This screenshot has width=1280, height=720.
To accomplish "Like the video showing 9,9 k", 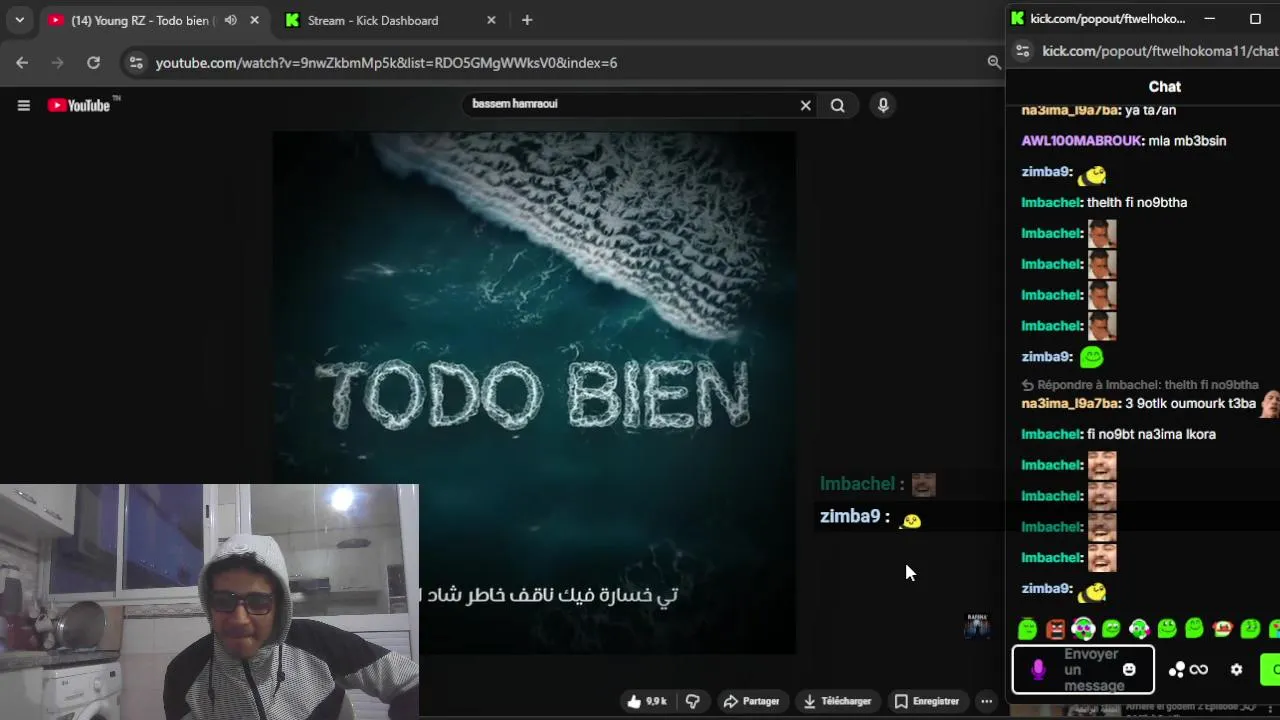I will tap(647, 701).
